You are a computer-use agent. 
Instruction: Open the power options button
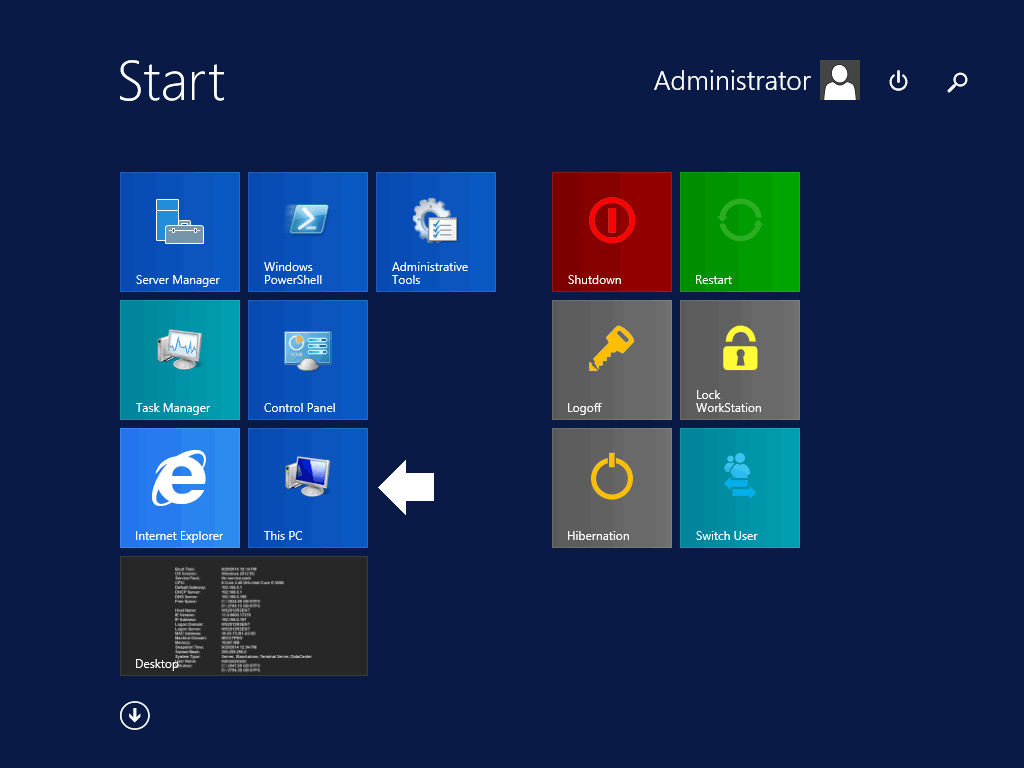pos(898,81)
